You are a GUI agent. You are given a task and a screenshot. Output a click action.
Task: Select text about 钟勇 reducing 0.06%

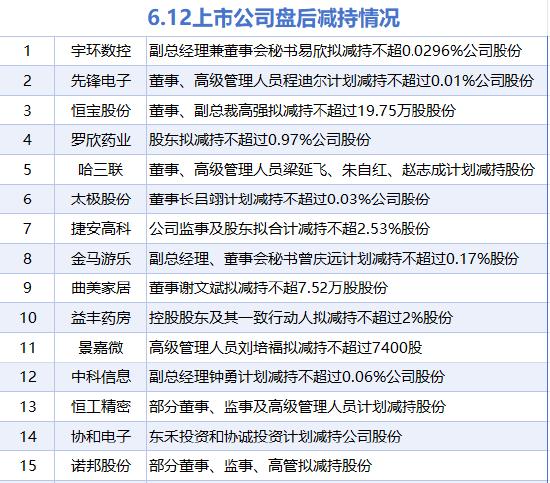pyautogui.click(x=297, y=377)
